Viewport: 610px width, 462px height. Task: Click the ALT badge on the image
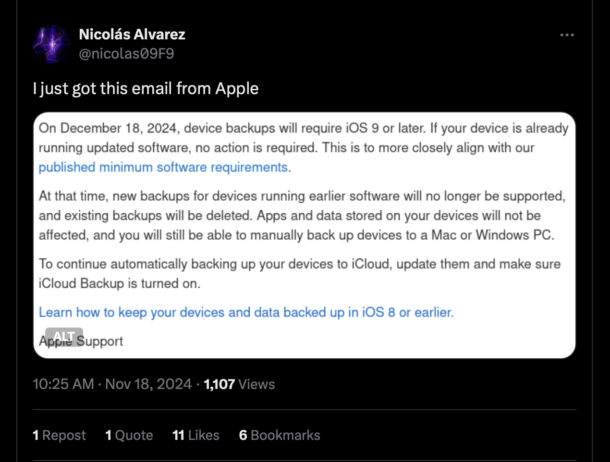[x=65, y=336]
